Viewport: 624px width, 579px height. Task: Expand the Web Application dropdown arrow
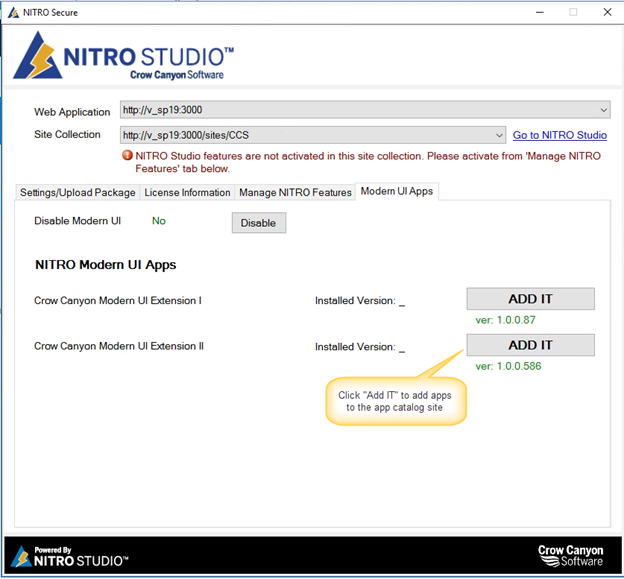tap(603, 110)
